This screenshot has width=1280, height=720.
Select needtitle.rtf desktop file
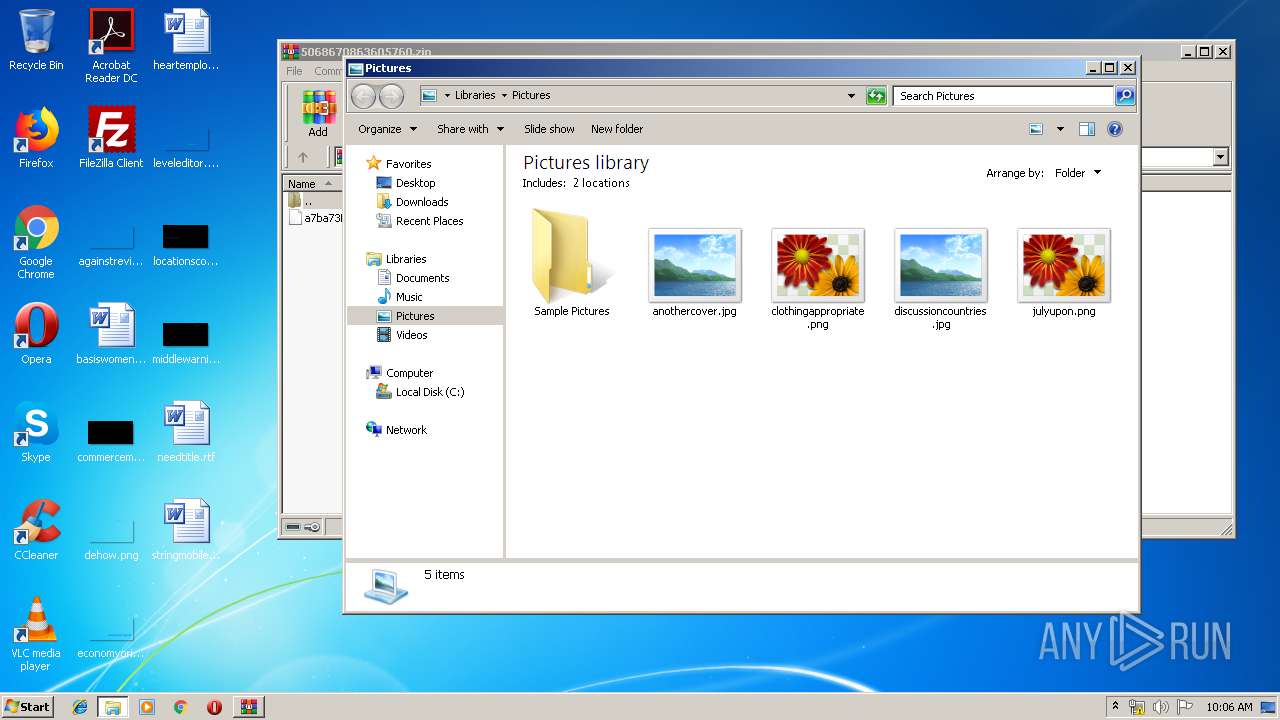(186, 432)
